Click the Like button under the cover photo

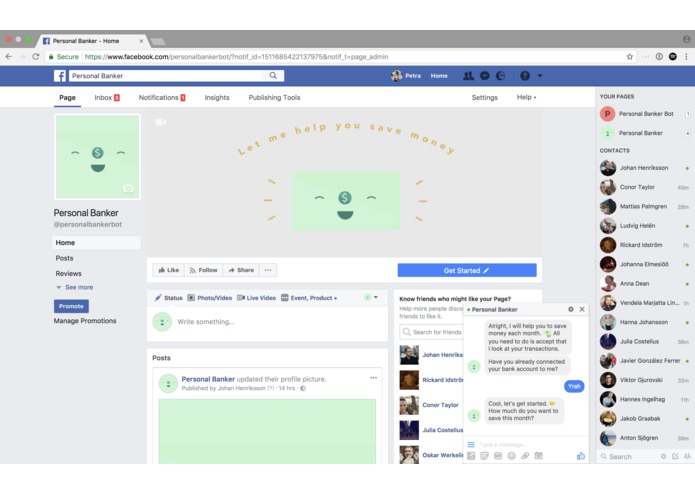coord(168,270)
